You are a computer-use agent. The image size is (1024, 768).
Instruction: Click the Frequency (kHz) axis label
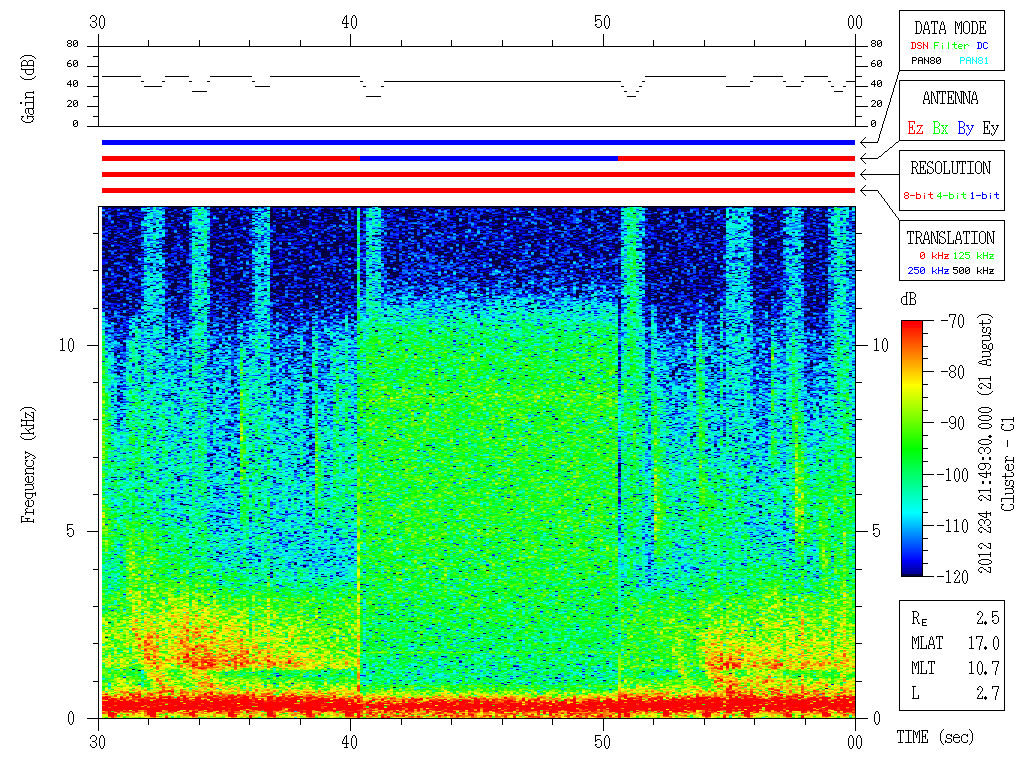(27, 464)
